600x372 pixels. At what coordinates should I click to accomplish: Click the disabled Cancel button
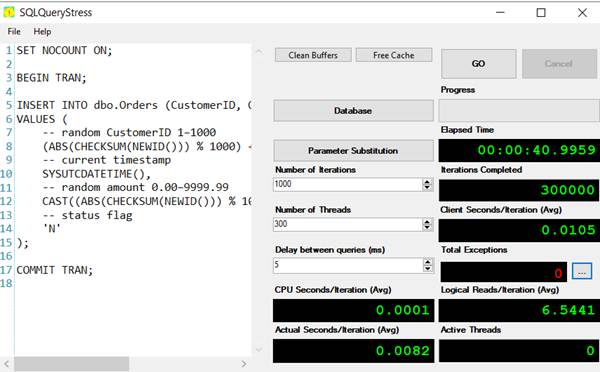[559, 64]
